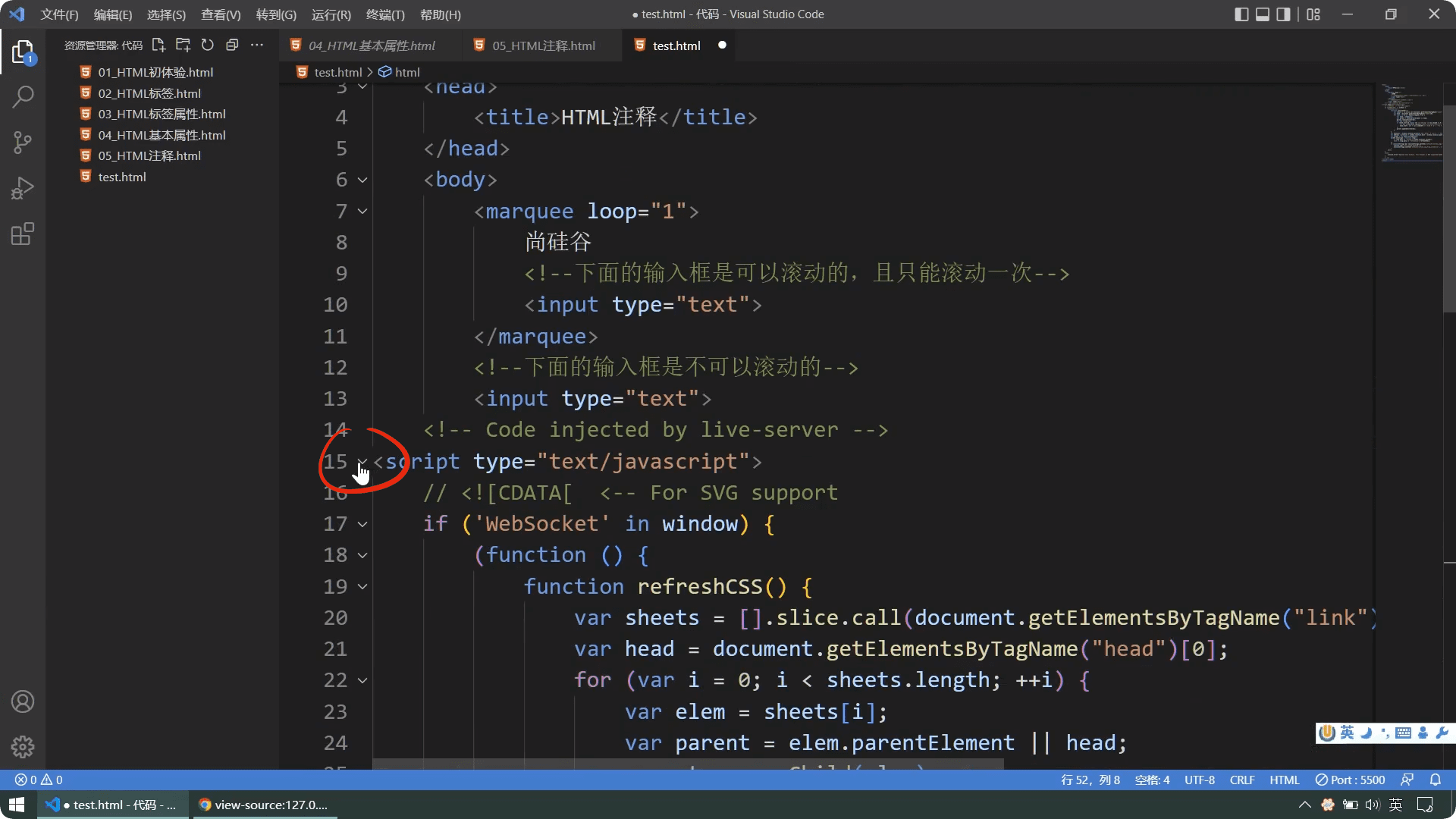Toggle bottom panel layout button

[1263, 14]
